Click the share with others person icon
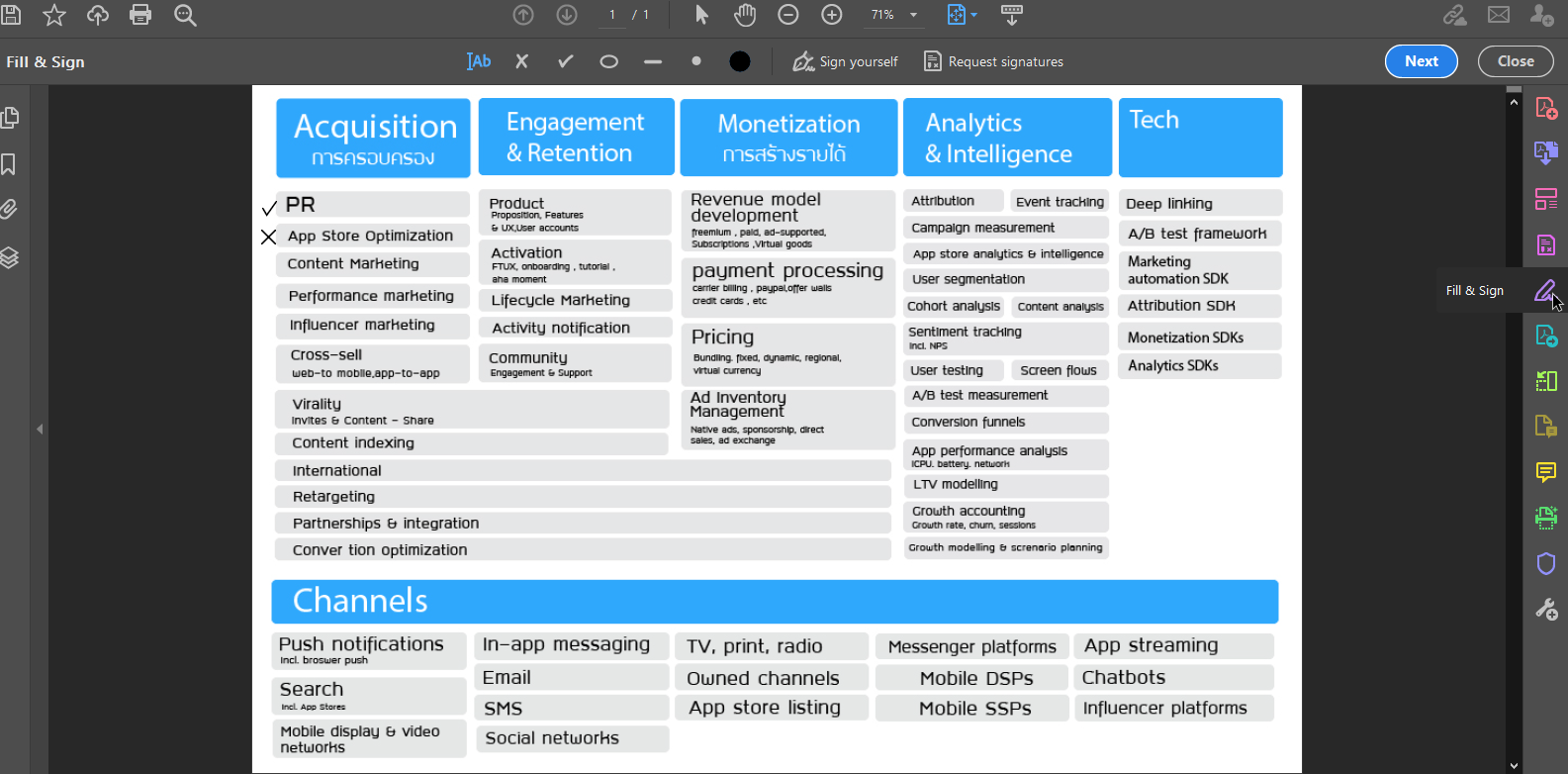 point(1541,15)
